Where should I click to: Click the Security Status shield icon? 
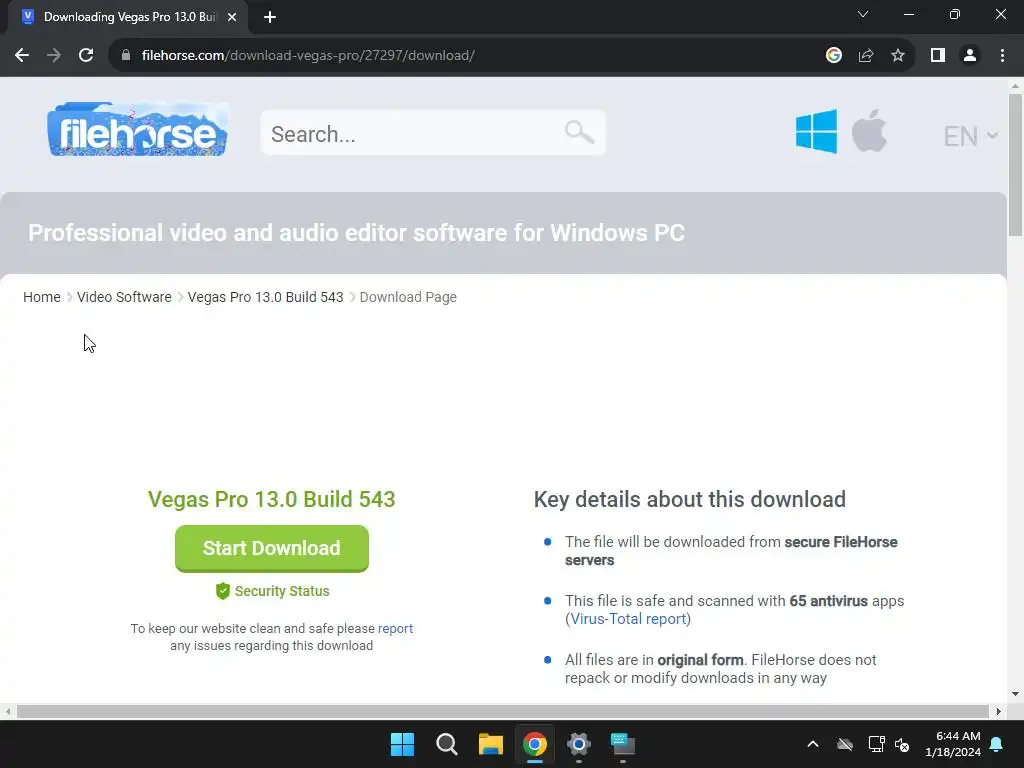coord(223,591)
